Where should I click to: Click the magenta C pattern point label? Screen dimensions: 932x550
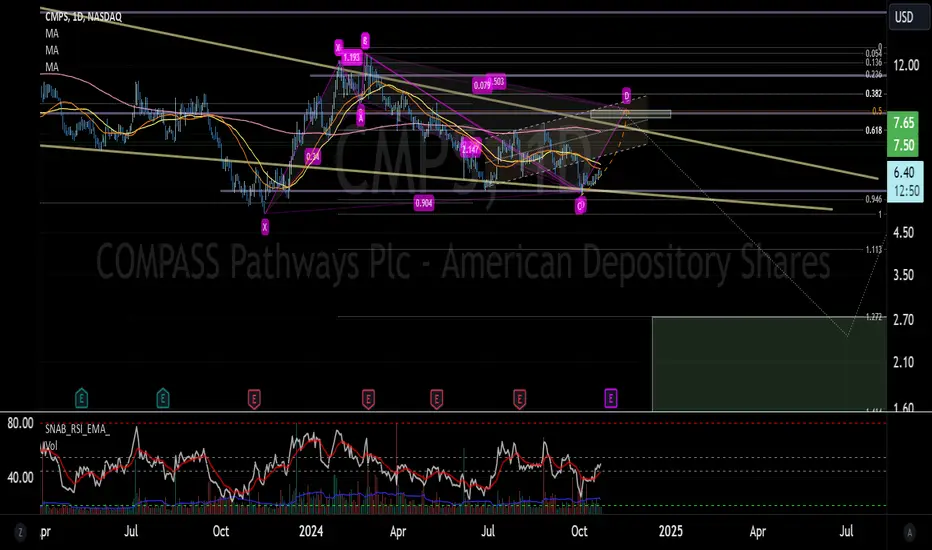coord(581,206)
